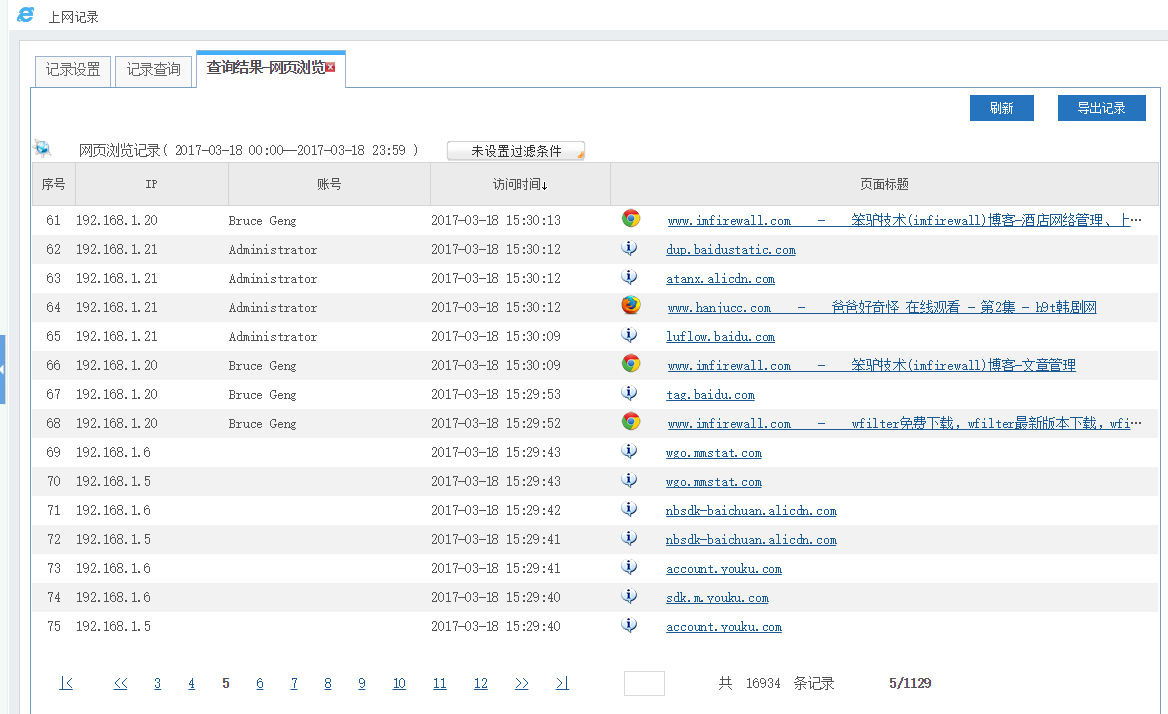Screen dimensions: 1168x714
Task: Click the info icon beside tag.baidu.com
Action: click(630, 393)
